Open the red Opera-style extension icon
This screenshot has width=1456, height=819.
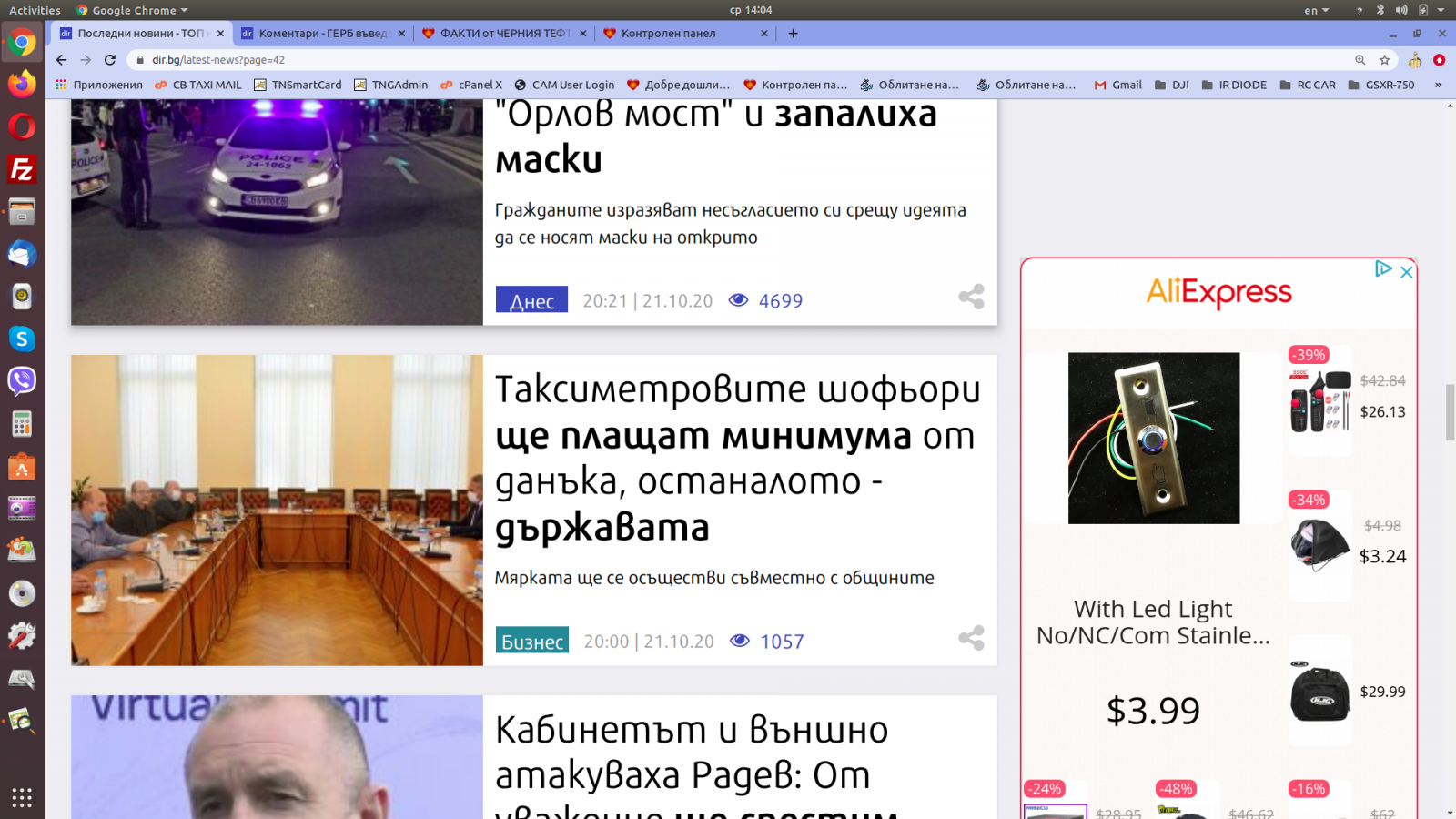[x=1439, y=60]
